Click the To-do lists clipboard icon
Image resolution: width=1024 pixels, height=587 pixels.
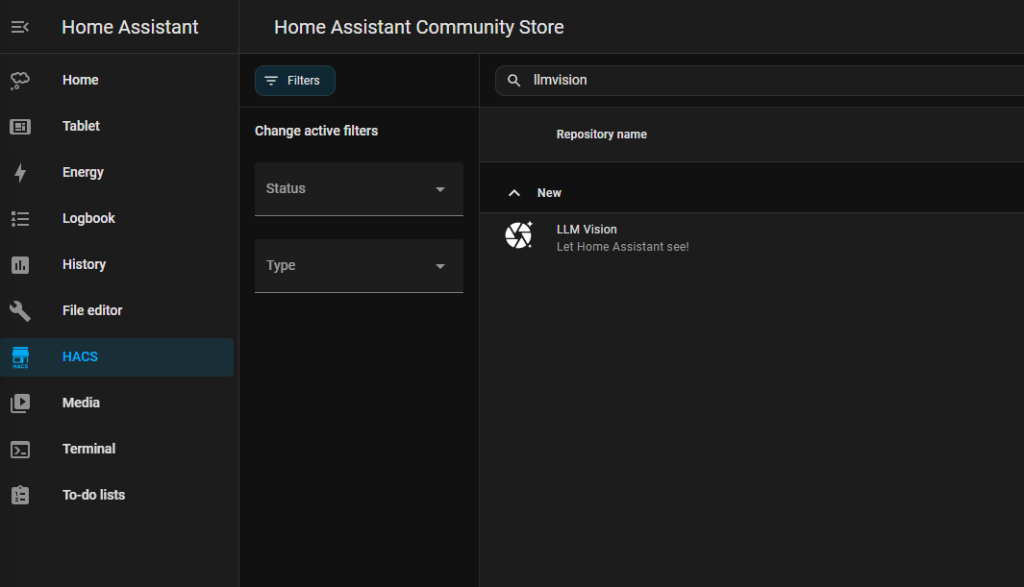(20, 496)
